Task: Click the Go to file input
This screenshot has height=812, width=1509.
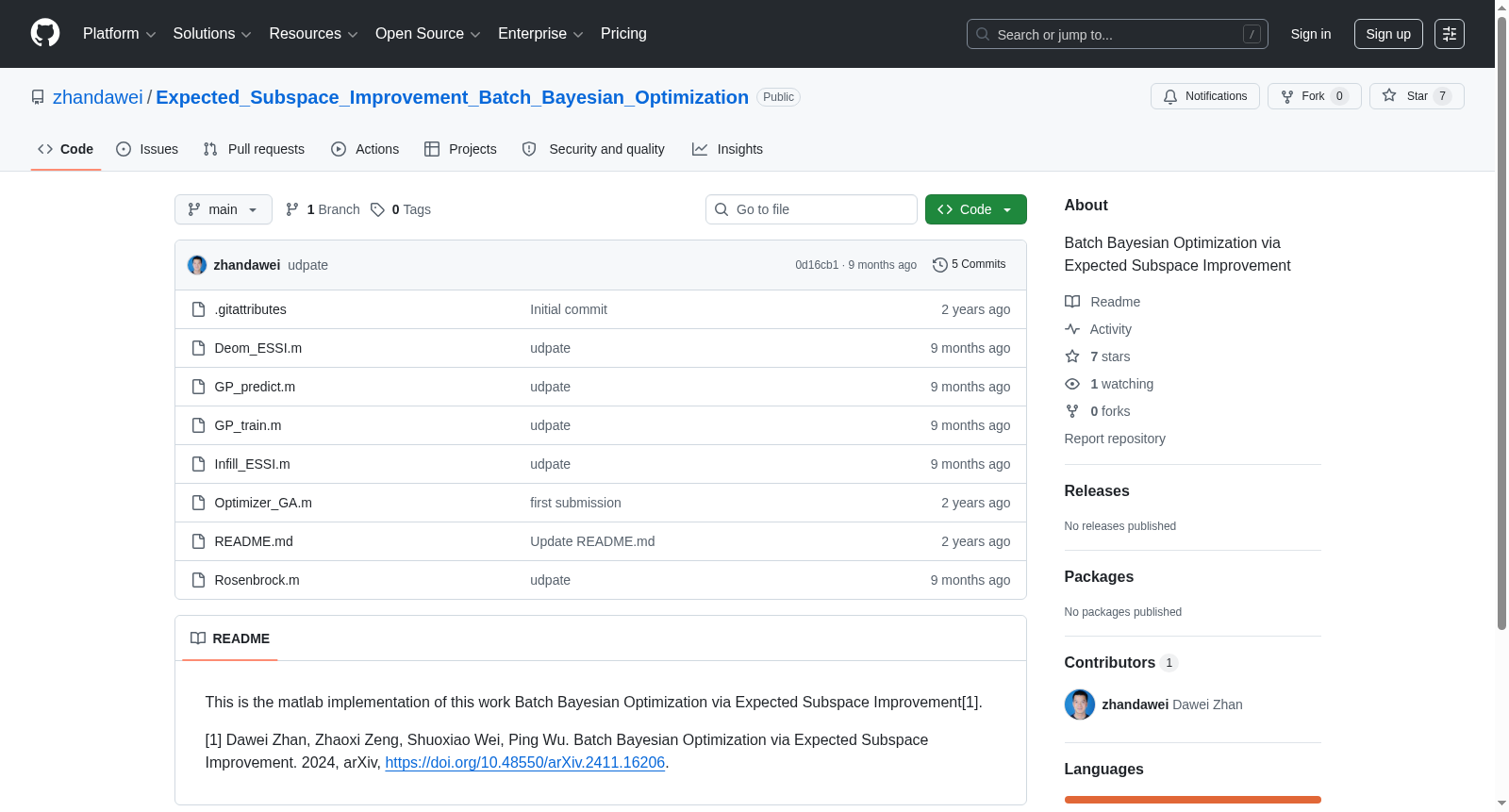Action: click(x=811, y=209)
